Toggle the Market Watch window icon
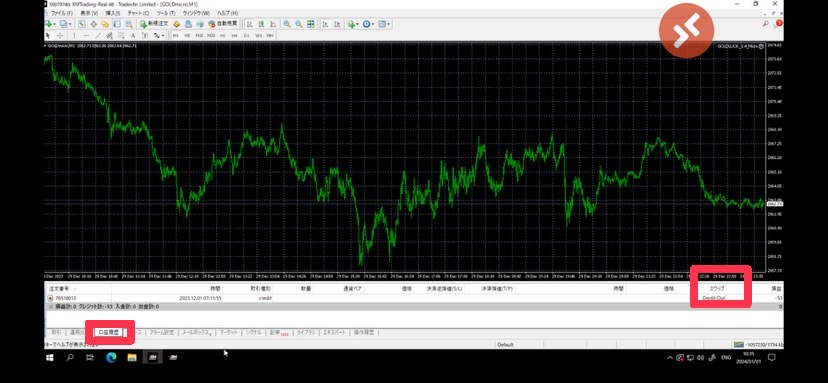 81,24
